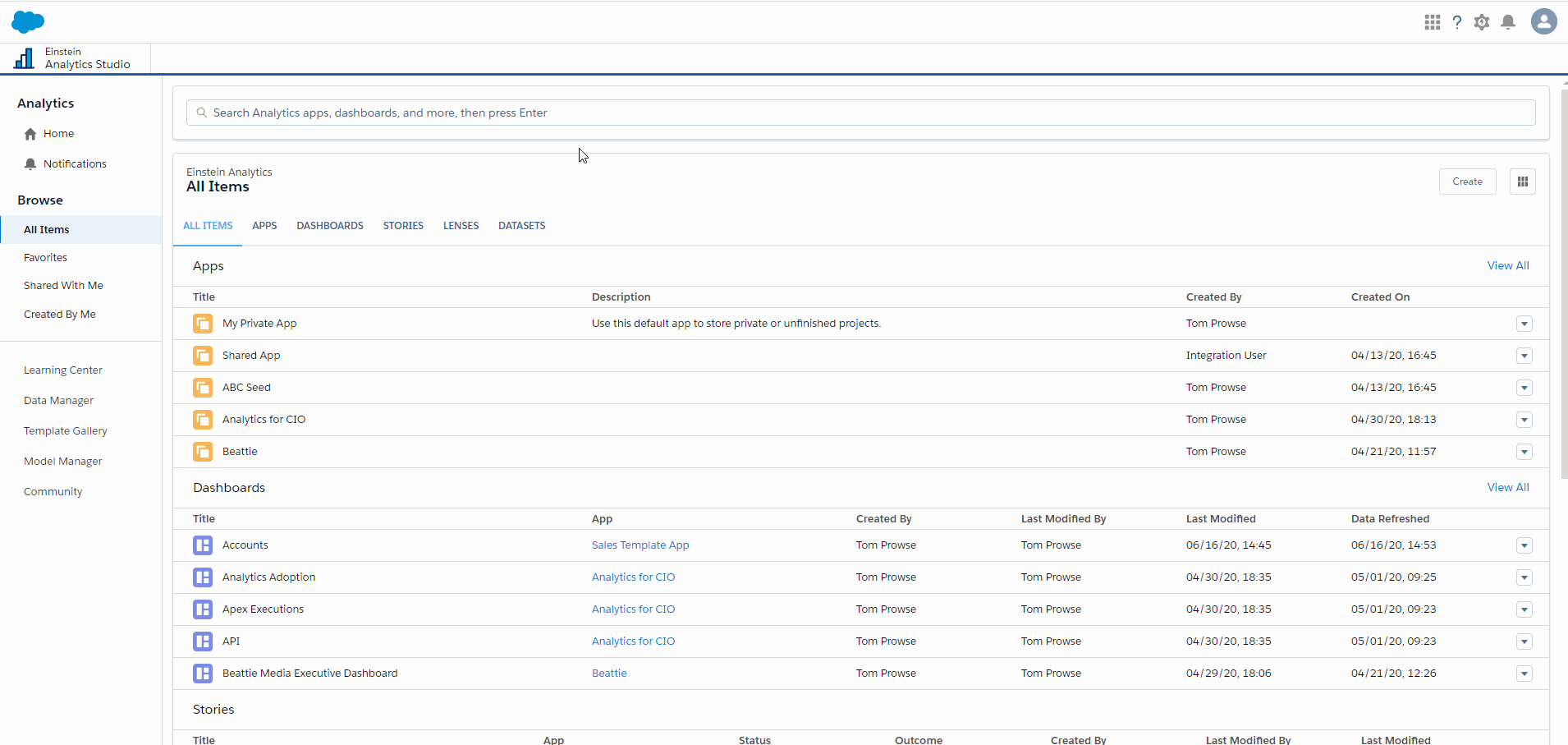Viewport: 1568px width, 745px height.
Task: Click the API dashboard icon
Action: [203, 642]
